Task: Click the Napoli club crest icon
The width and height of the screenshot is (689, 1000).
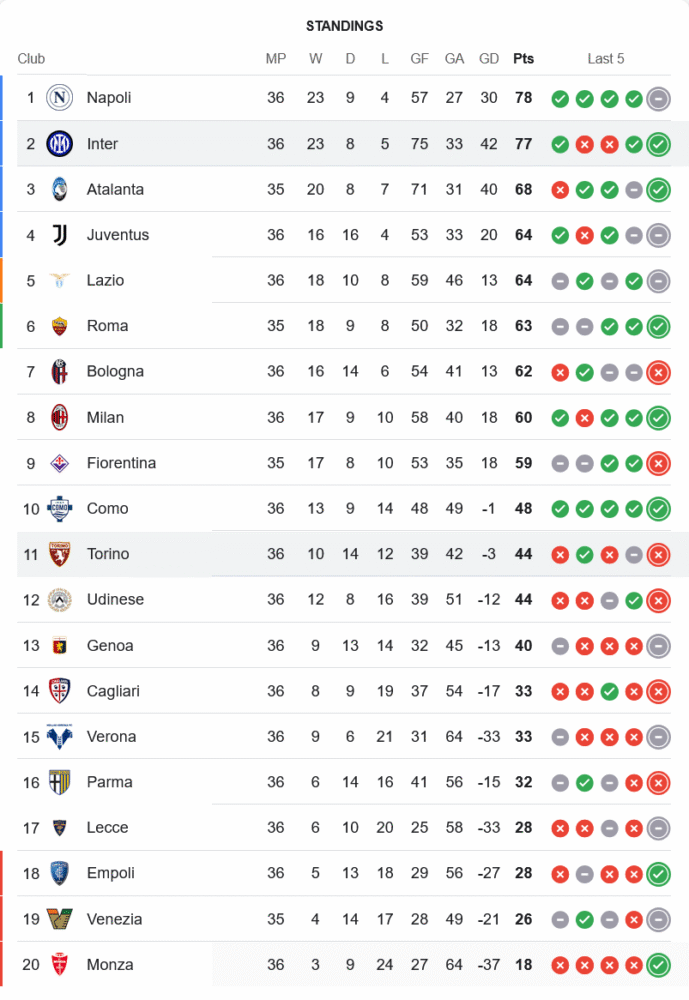Action: 60,98
